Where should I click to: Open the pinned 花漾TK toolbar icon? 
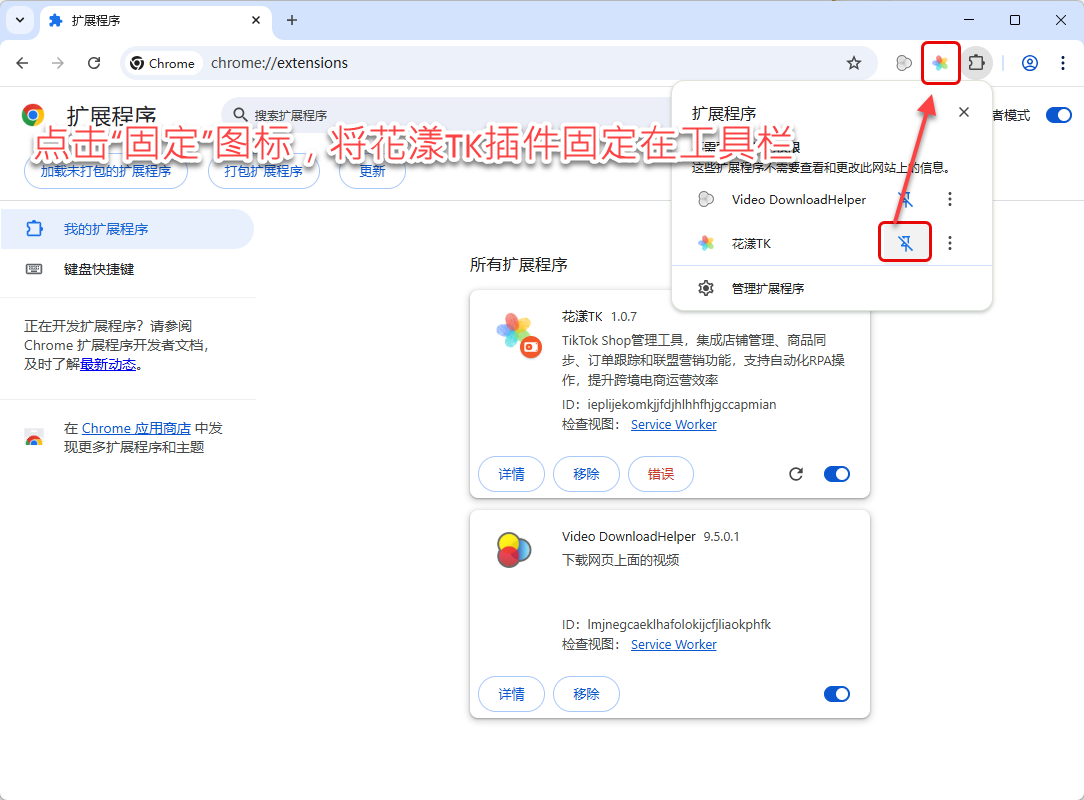(940, 63)
